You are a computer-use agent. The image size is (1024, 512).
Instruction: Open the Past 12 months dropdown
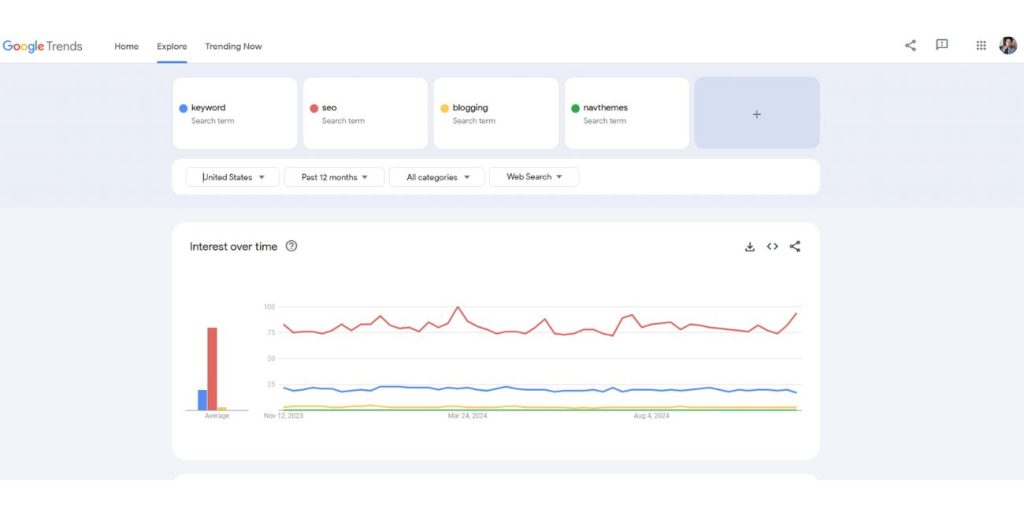334,177
